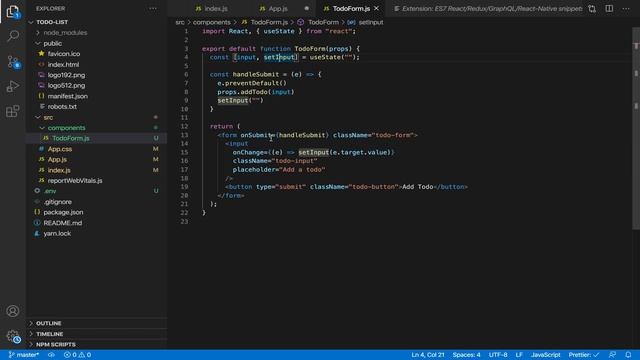Viewport: 640px width, 360px height.
Task: Click the editor vertical scrollbar
Action: pyautogui.click(x=636, y=129)
